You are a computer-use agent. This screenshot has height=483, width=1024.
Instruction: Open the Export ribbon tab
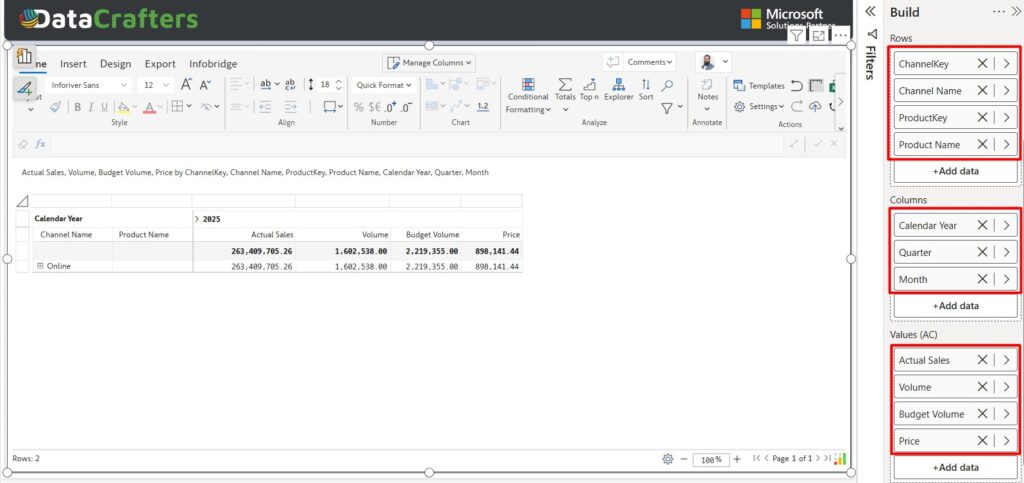click(160, 63)
